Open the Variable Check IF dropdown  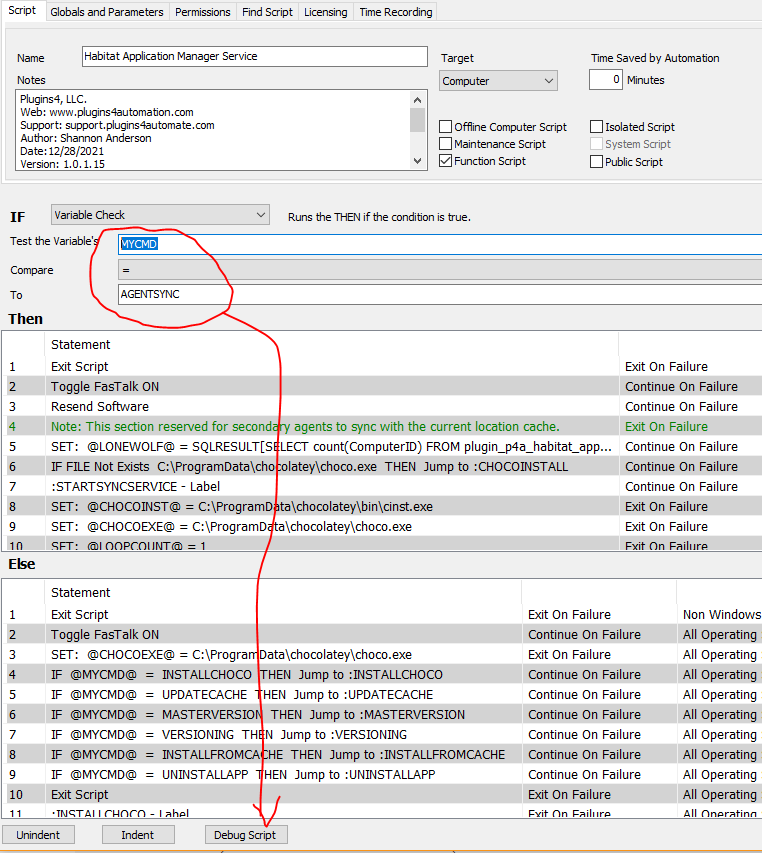160,215
